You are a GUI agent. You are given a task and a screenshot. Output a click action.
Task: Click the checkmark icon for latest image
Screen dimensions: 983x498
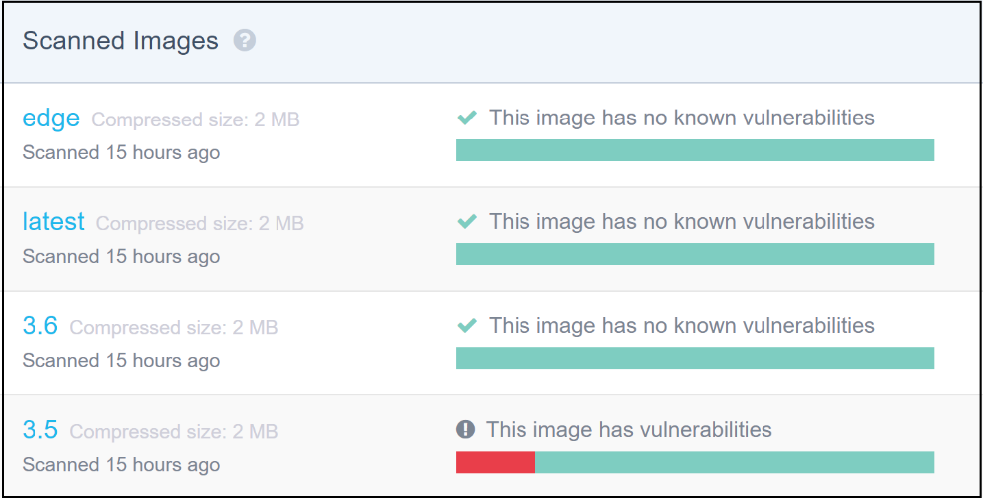(466, 222)
